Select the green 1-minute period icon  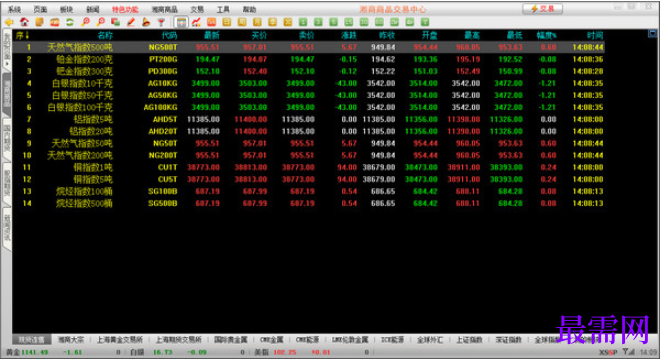coord(303,22)
